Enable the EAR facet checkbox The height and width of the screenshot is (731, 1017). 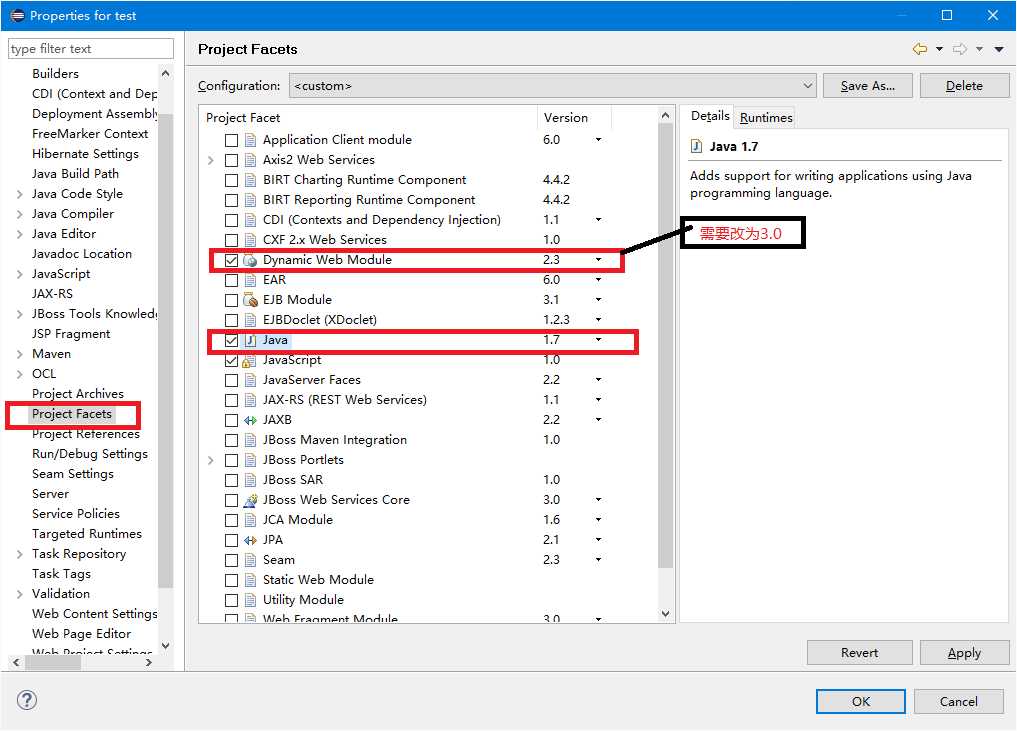point(231,280)
